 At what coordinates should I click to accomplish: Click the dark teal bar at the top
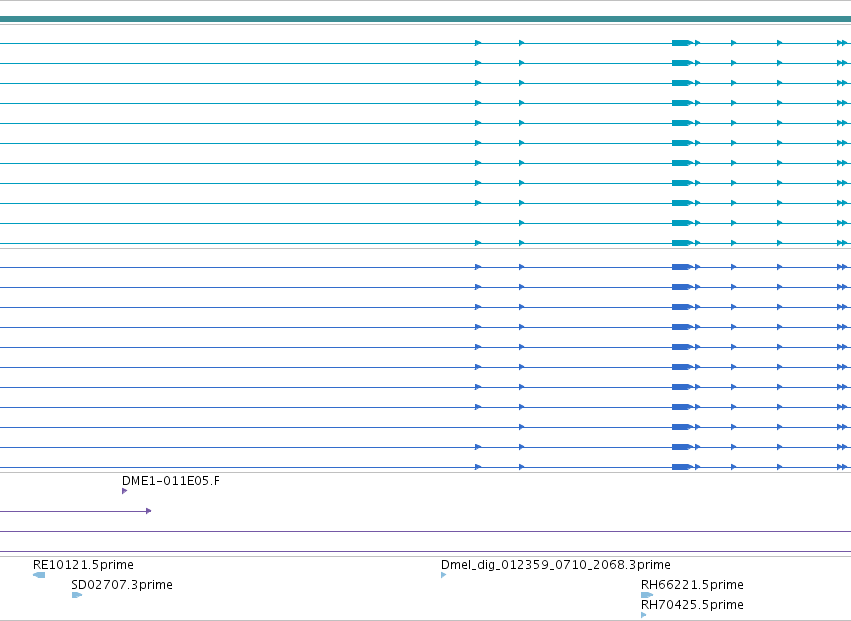pos(426,19)
